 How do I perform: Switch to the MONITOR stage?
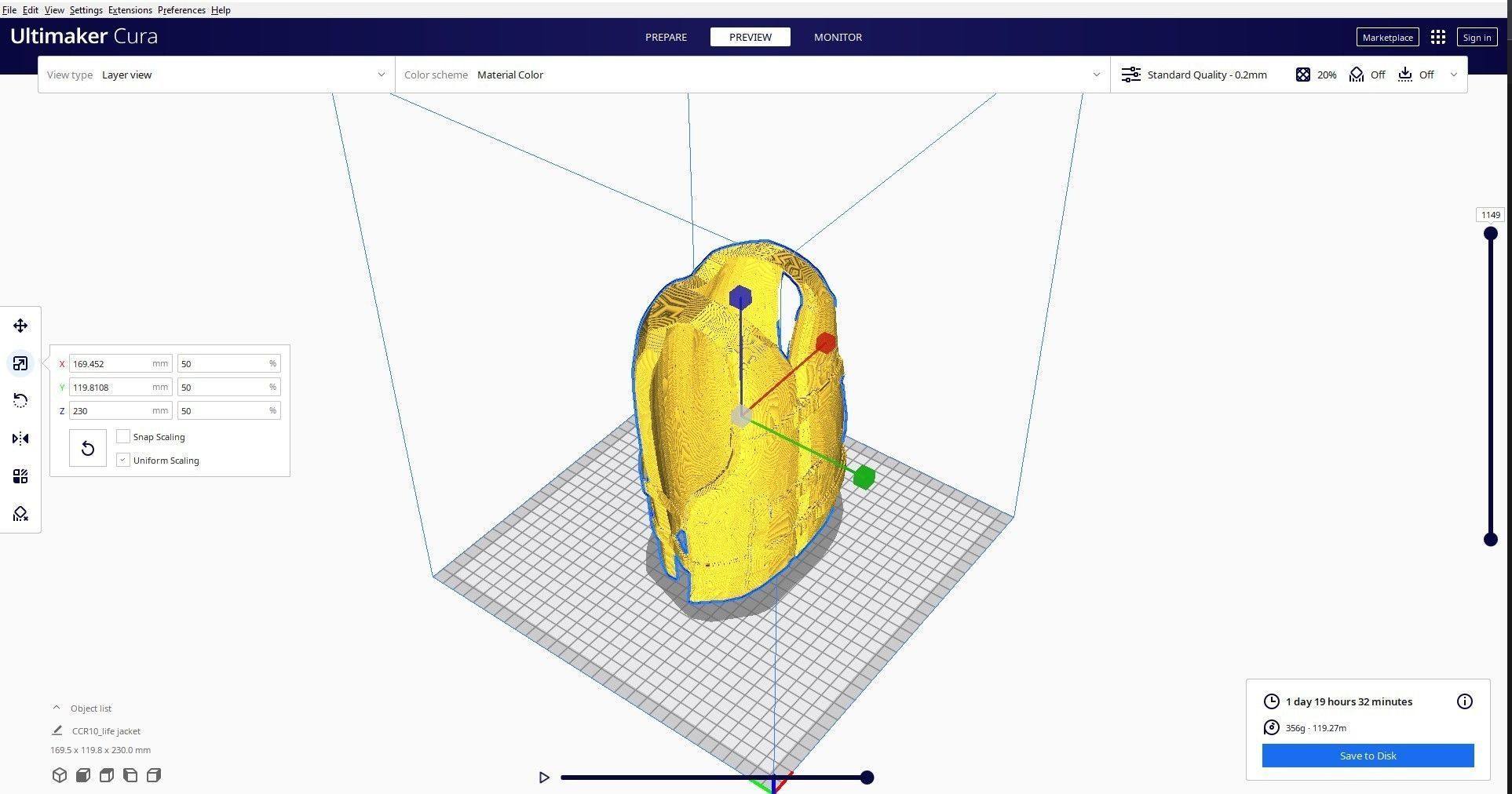838,37
